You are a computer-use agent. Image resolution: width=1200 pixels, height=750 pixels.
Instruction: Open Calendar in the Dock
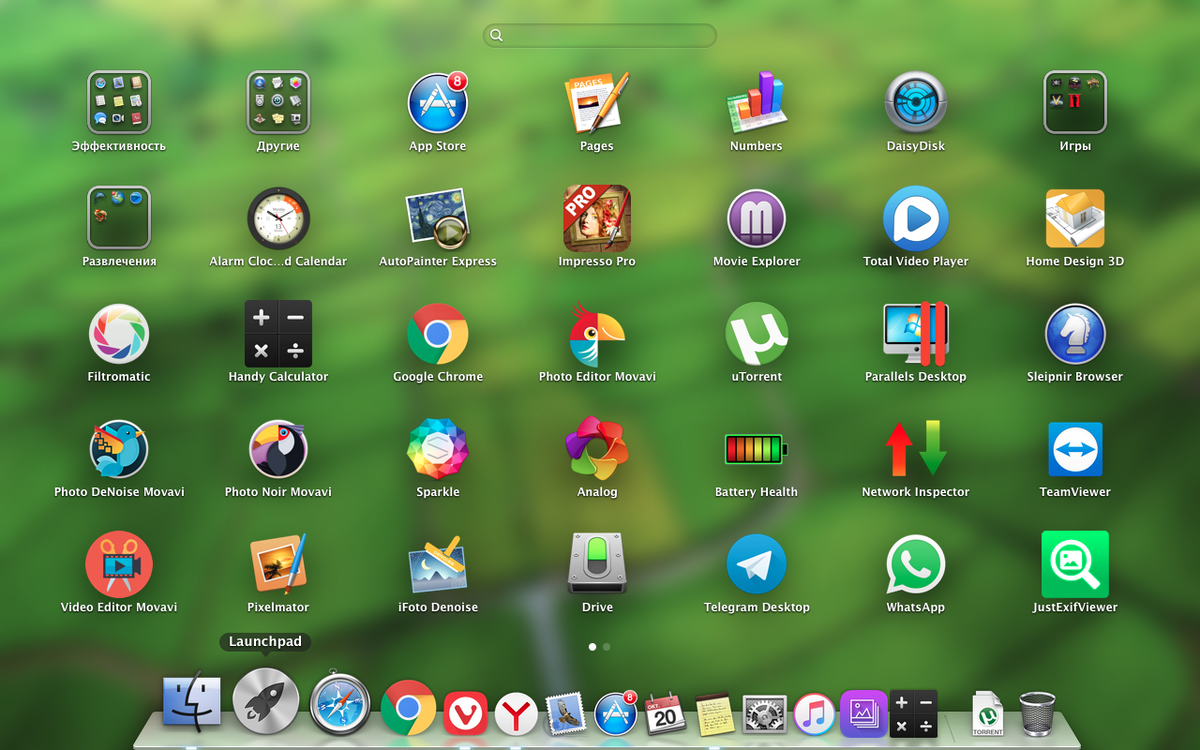(x=664, y=713)
